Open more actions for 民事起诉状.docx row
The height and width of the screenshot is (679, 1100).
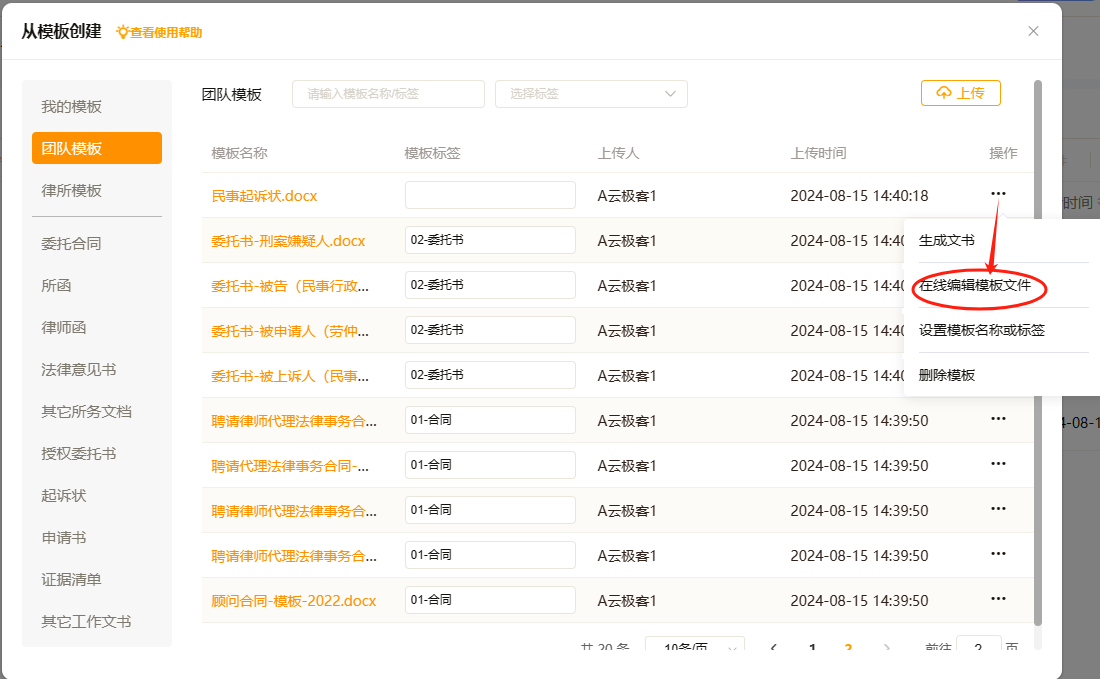[998, 194]
